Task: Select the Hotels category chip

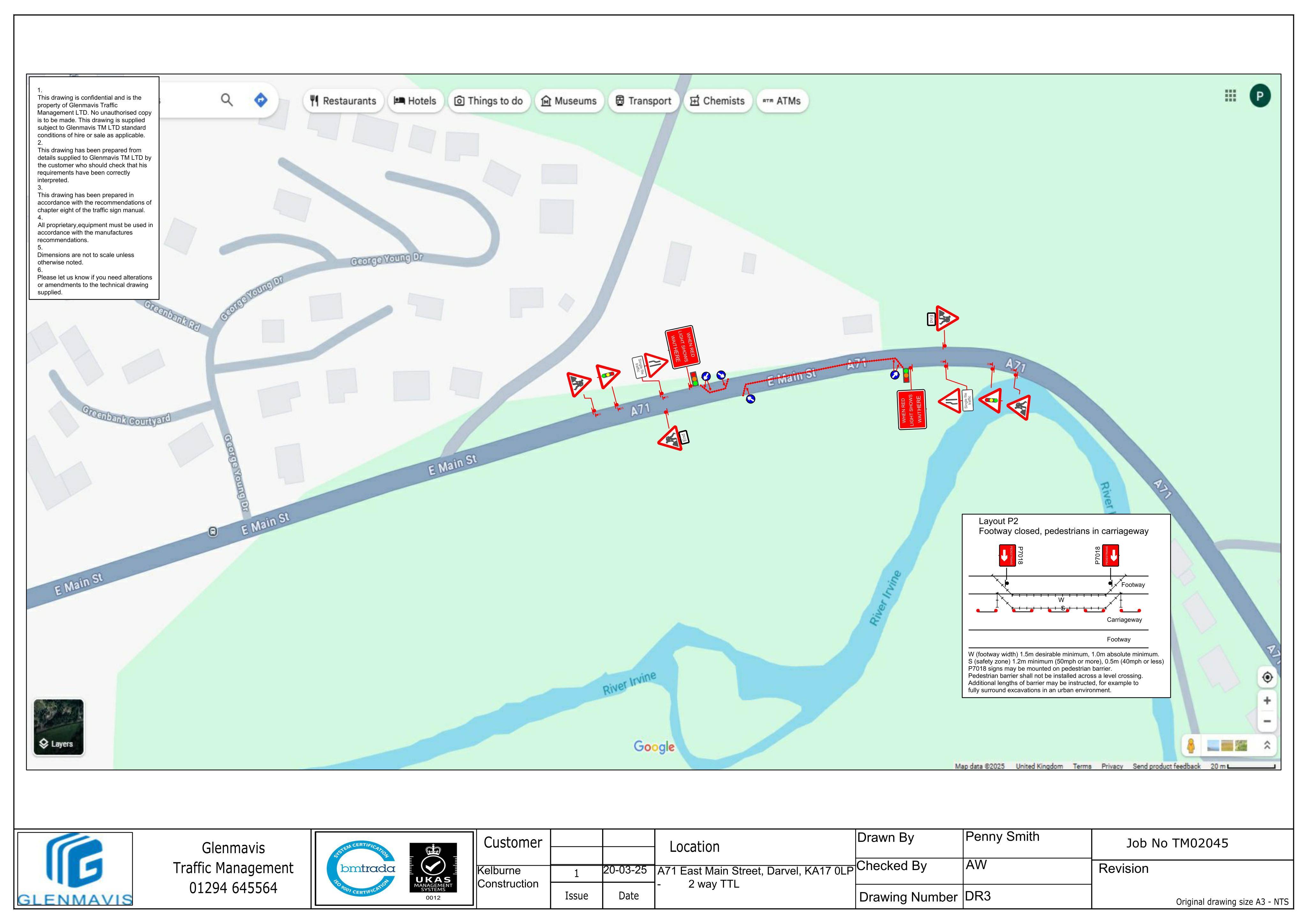Action: point(415,101)
